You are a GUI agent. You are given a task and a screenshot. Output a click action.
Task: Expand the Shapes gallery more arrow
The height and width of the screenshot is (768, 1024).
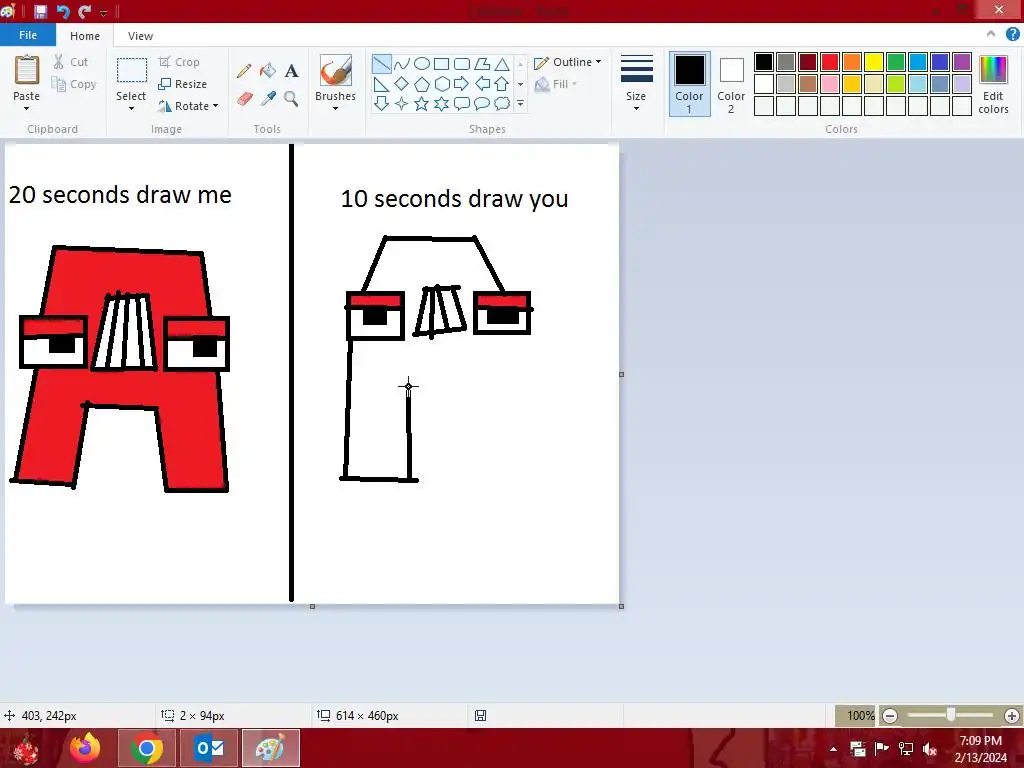click(520, 103)
